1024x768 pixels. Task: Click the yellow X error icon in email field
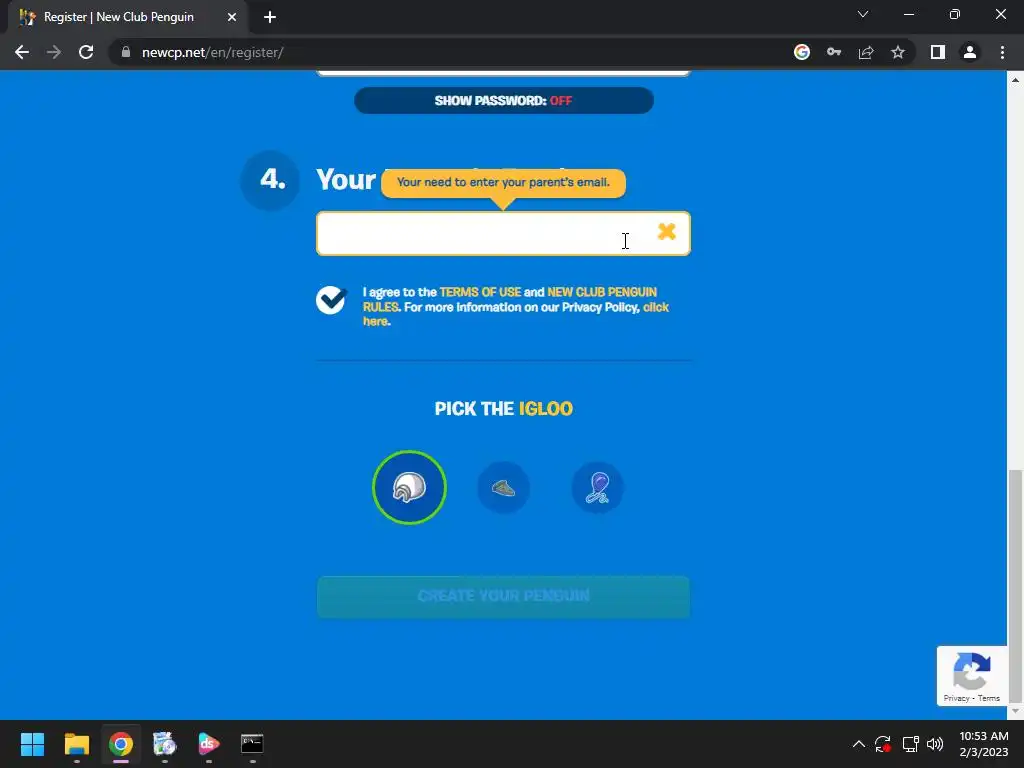click(666, 231)
